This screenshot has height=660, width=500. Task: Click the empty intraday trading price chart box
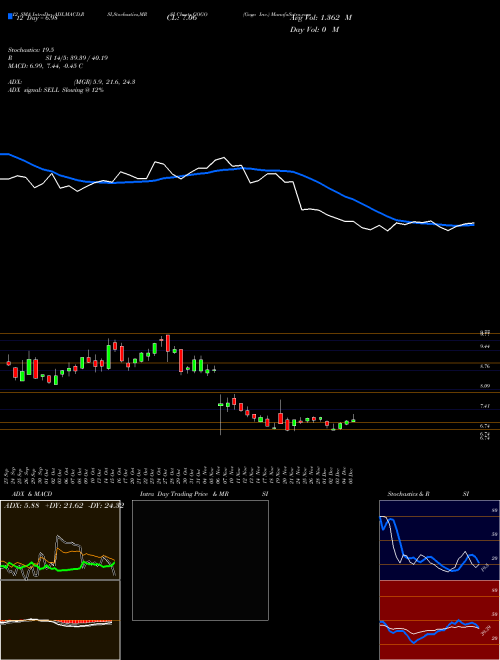click(x=200, y=560)
